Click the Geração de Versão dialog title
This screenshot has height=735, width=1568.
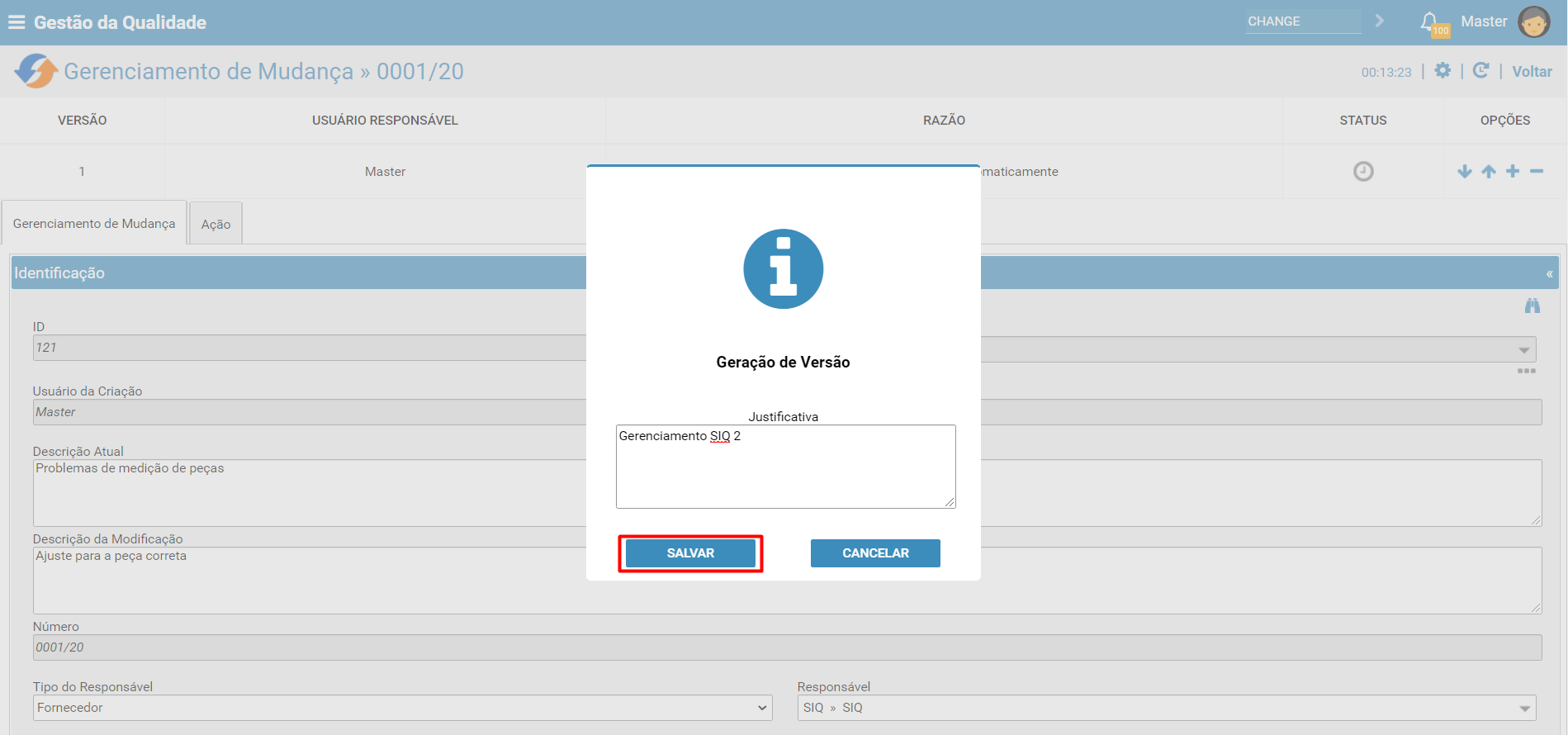pyautogui.click(x=783, y=362)
